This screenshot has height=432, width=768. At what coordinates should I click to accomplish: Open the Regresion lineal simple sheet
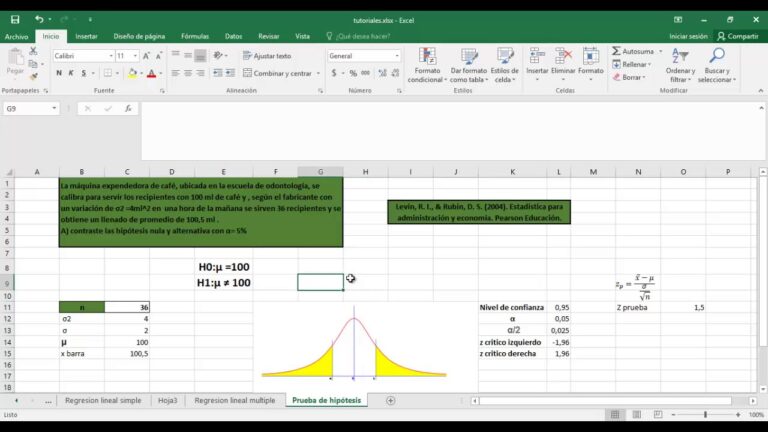coord(103,400)
